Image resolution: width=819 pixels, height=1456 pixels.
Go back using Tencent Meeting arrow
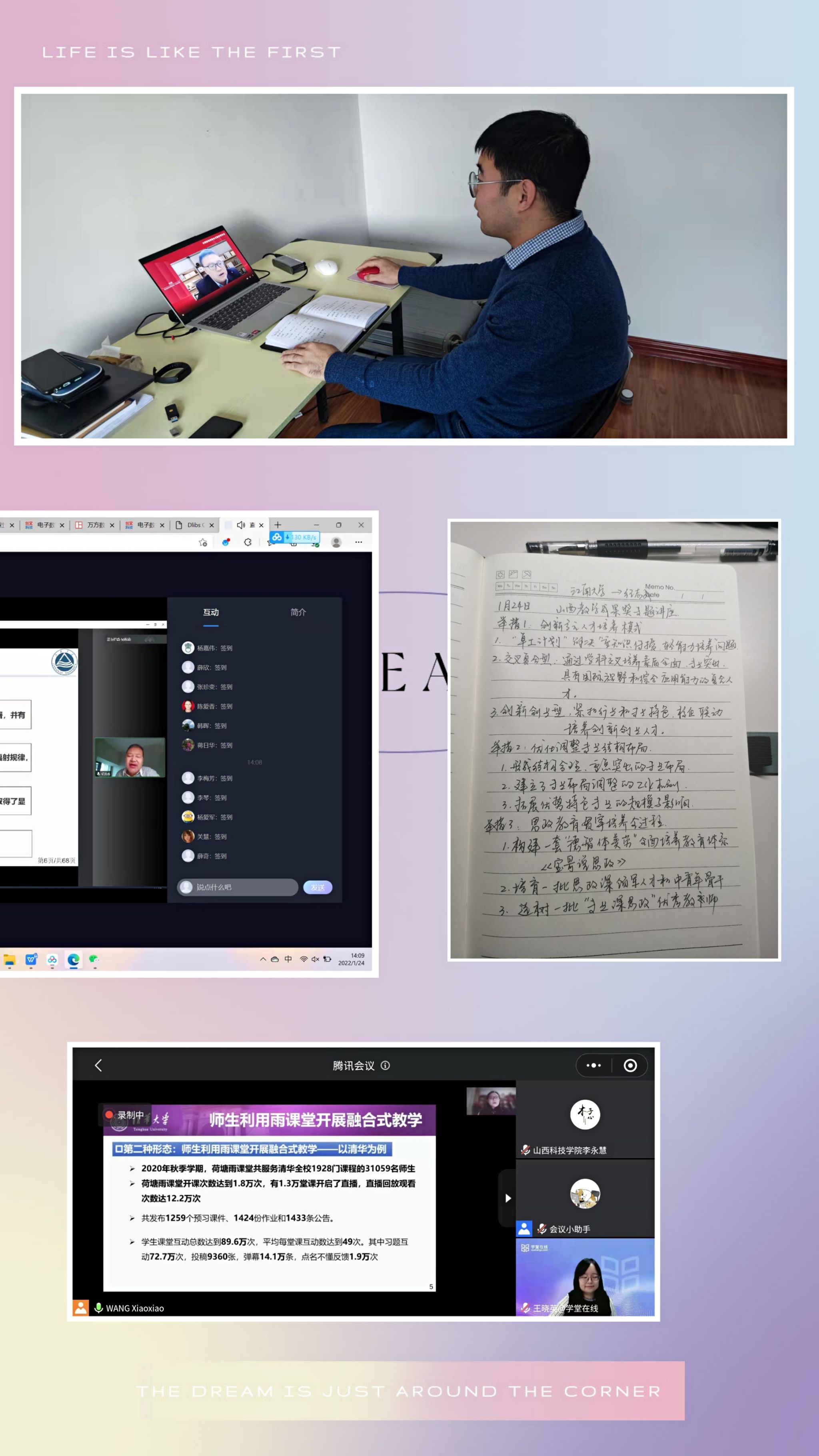[98, 1066]
